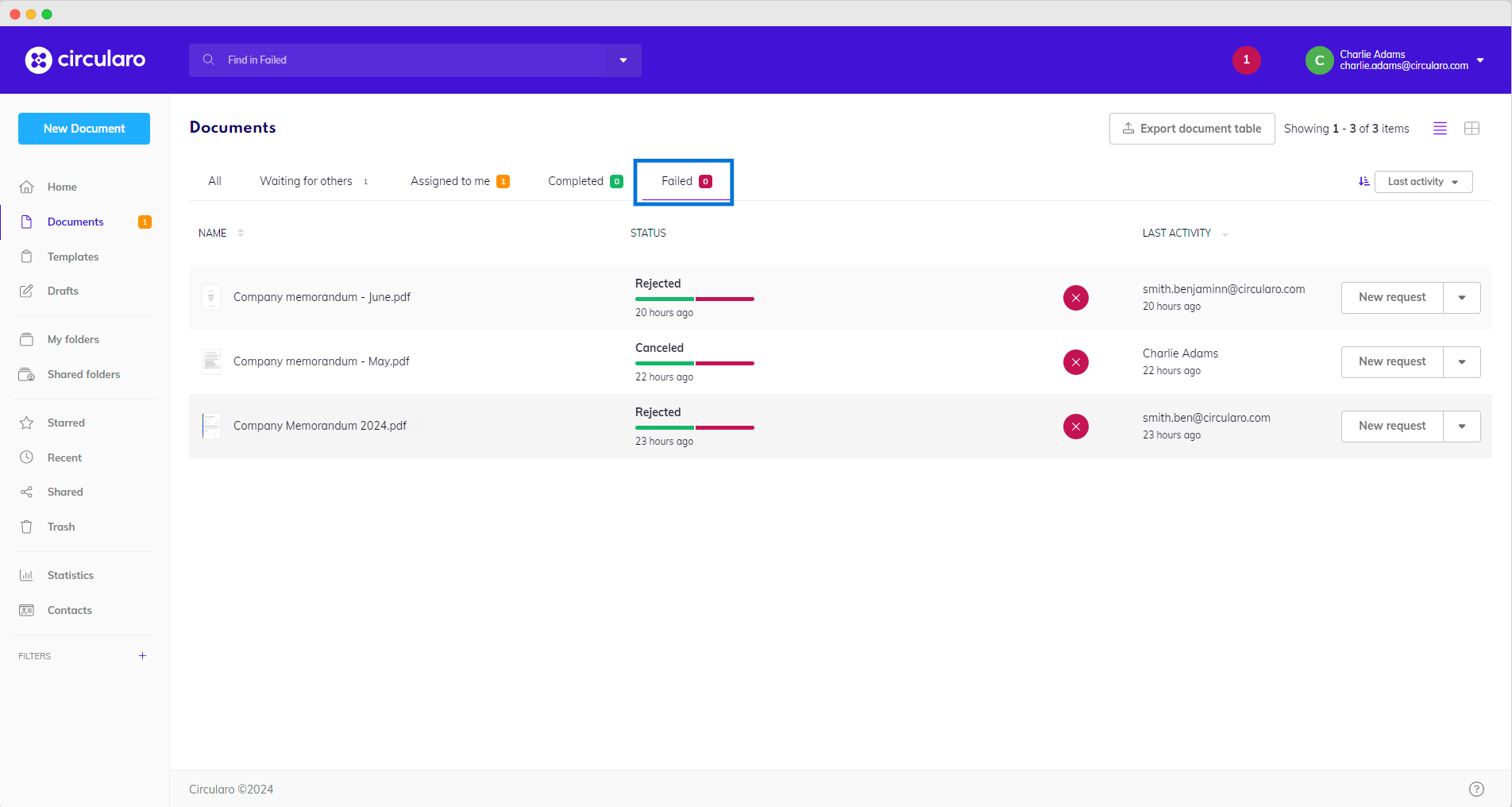Open the help question mark icon
This screenshot has height=807, width=1512.
click(1476, 789)
